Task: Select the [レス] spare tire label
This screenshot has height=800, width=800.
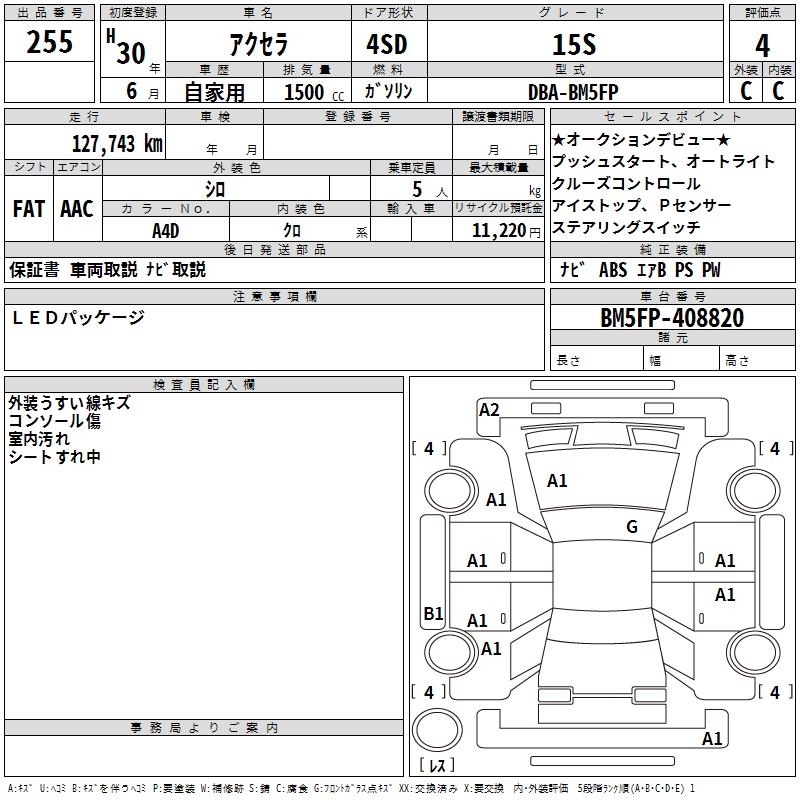Action: click(437, 765)
